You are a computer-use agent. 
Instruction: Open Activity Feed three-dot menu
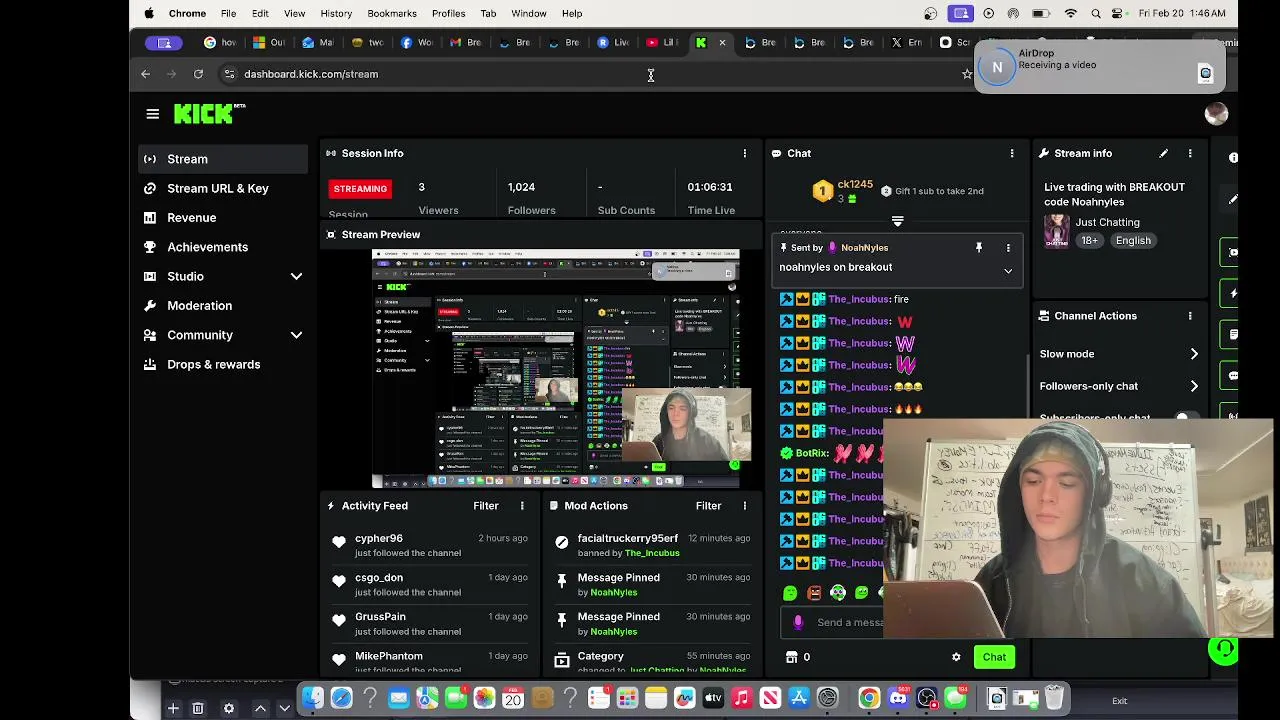pyautogui.click(x=522, y=506)
